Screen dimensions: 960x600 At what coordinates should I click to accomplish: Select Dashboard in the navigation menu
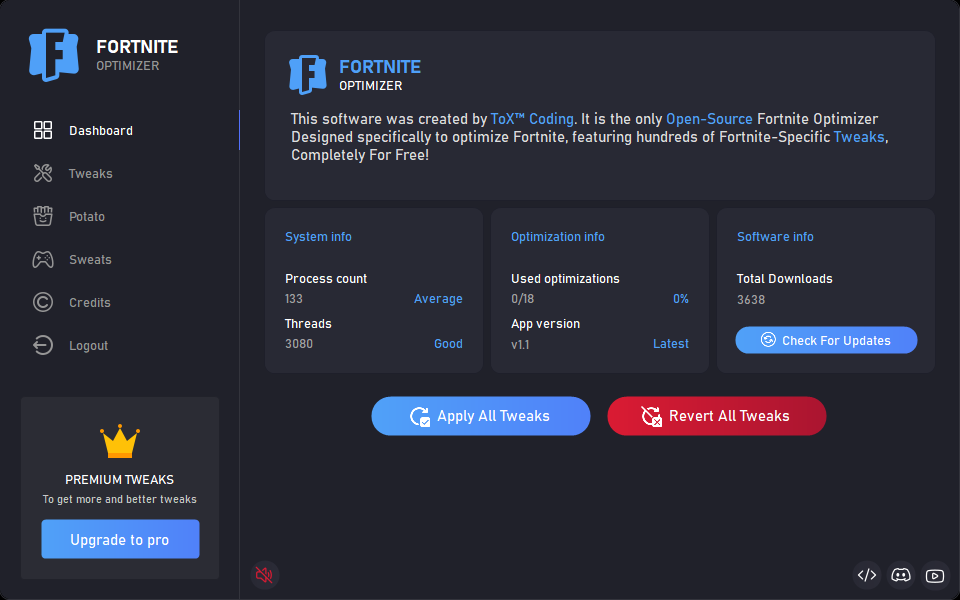[100, 130]
